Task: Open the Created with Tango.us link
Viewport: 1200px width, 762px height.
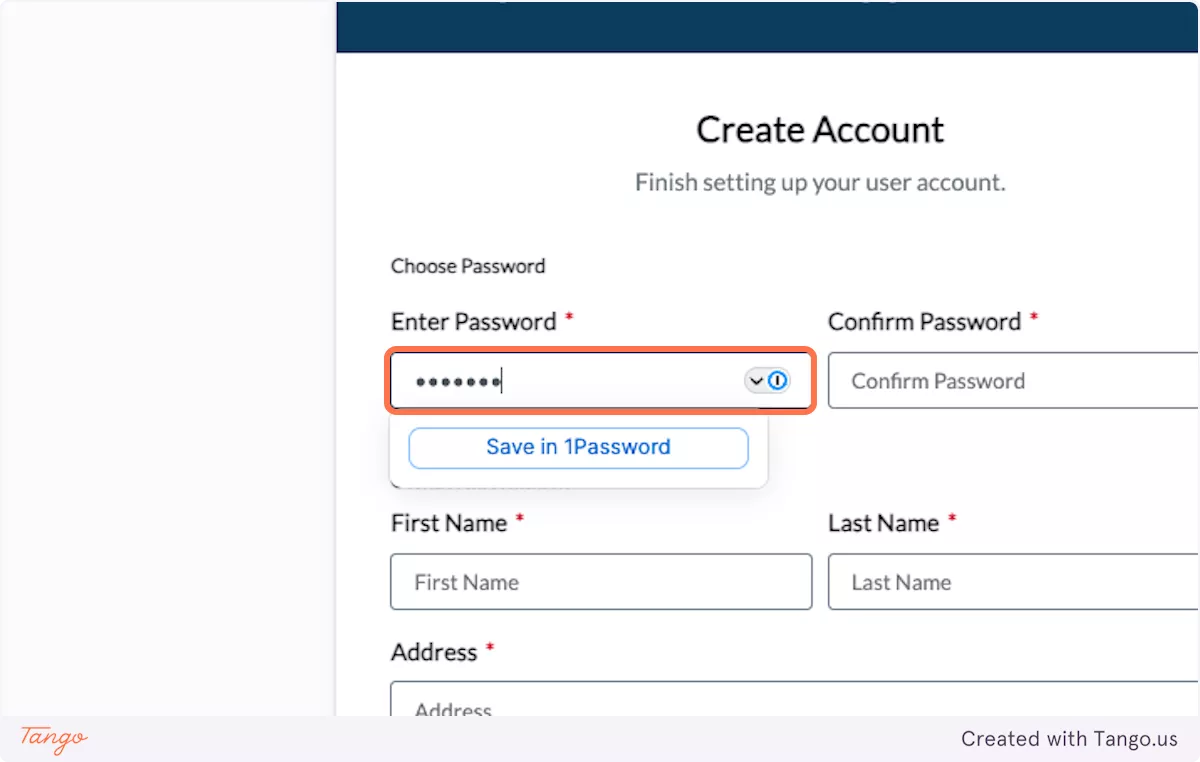Action: (x=1069, y=739)
